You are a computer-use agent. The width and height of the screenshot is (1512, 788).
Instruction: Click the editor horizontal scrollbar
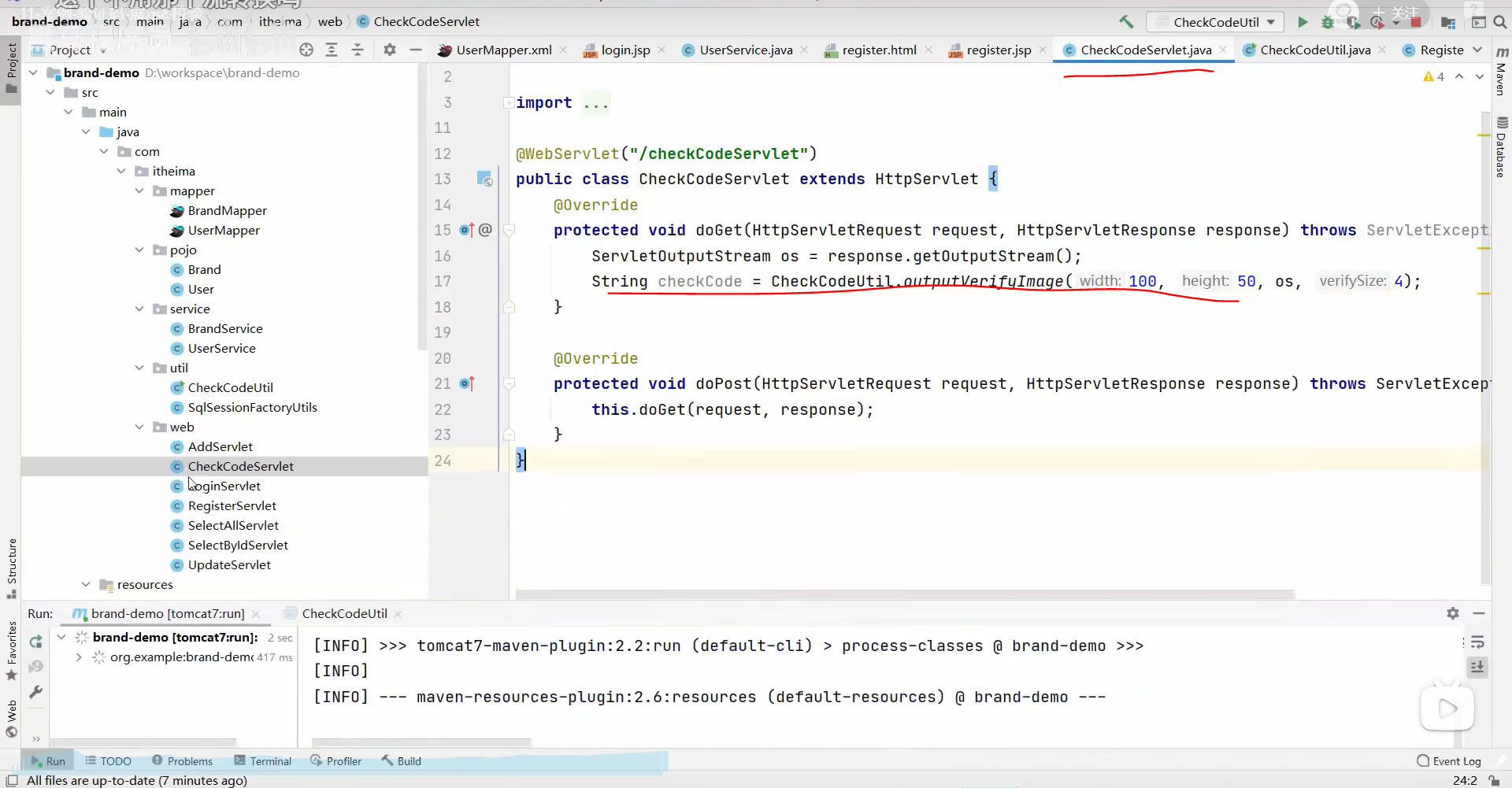click(905, 594)
